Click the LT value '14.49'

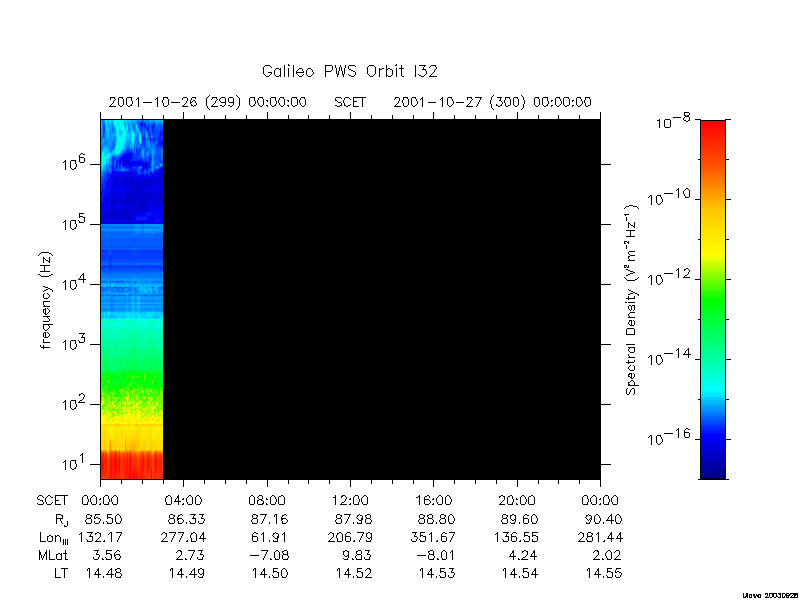(x=187, y=573)
